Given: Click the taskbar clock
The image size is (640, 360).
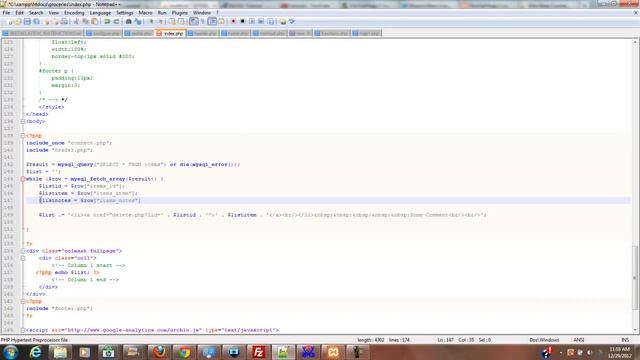Looking at the screenshot, I should click(x=620, y=353).
